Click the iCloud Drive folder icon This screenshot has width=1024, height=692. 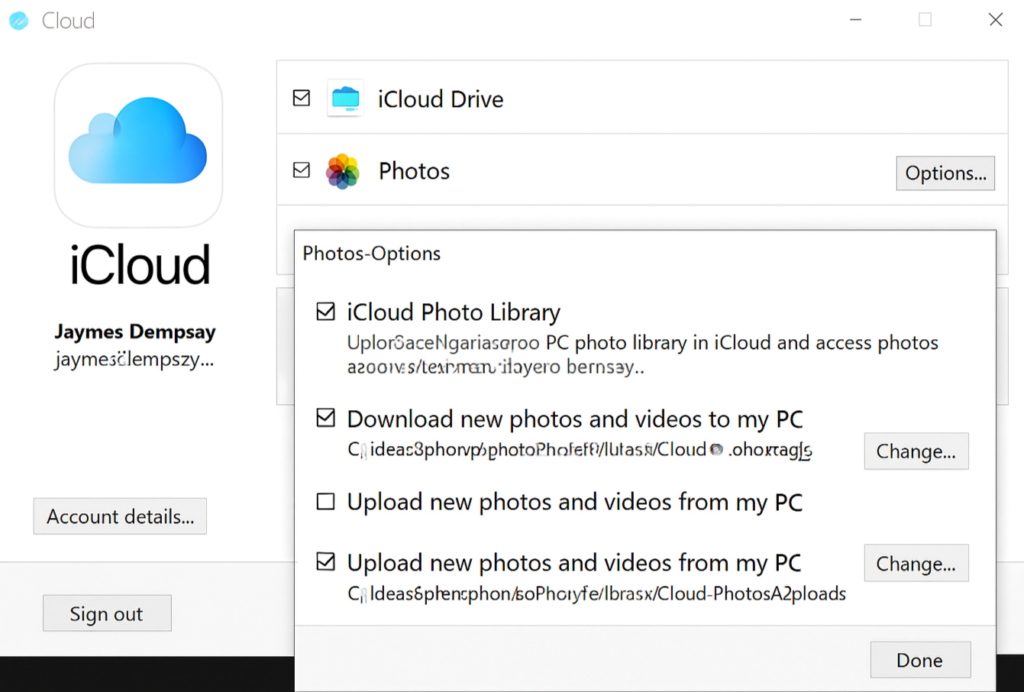tap(344, 99)
